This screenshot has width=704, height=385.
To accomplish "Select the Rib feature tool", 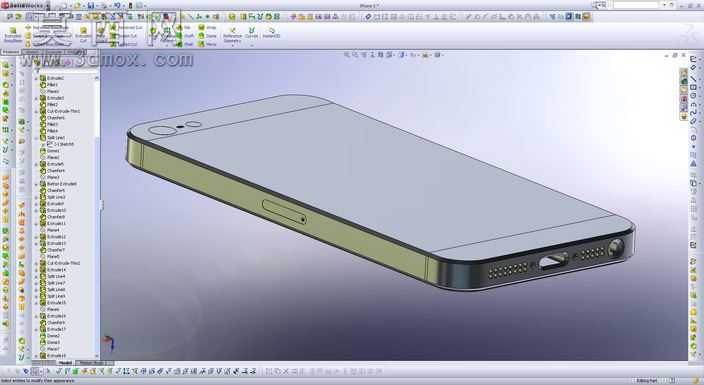I will pos(184,27).
